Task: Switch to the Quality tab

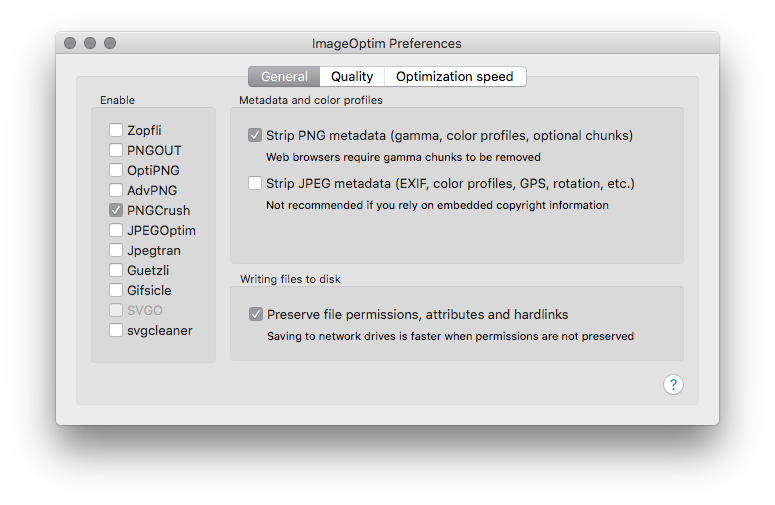Action: pyautogui.click(x=352, y=77)
